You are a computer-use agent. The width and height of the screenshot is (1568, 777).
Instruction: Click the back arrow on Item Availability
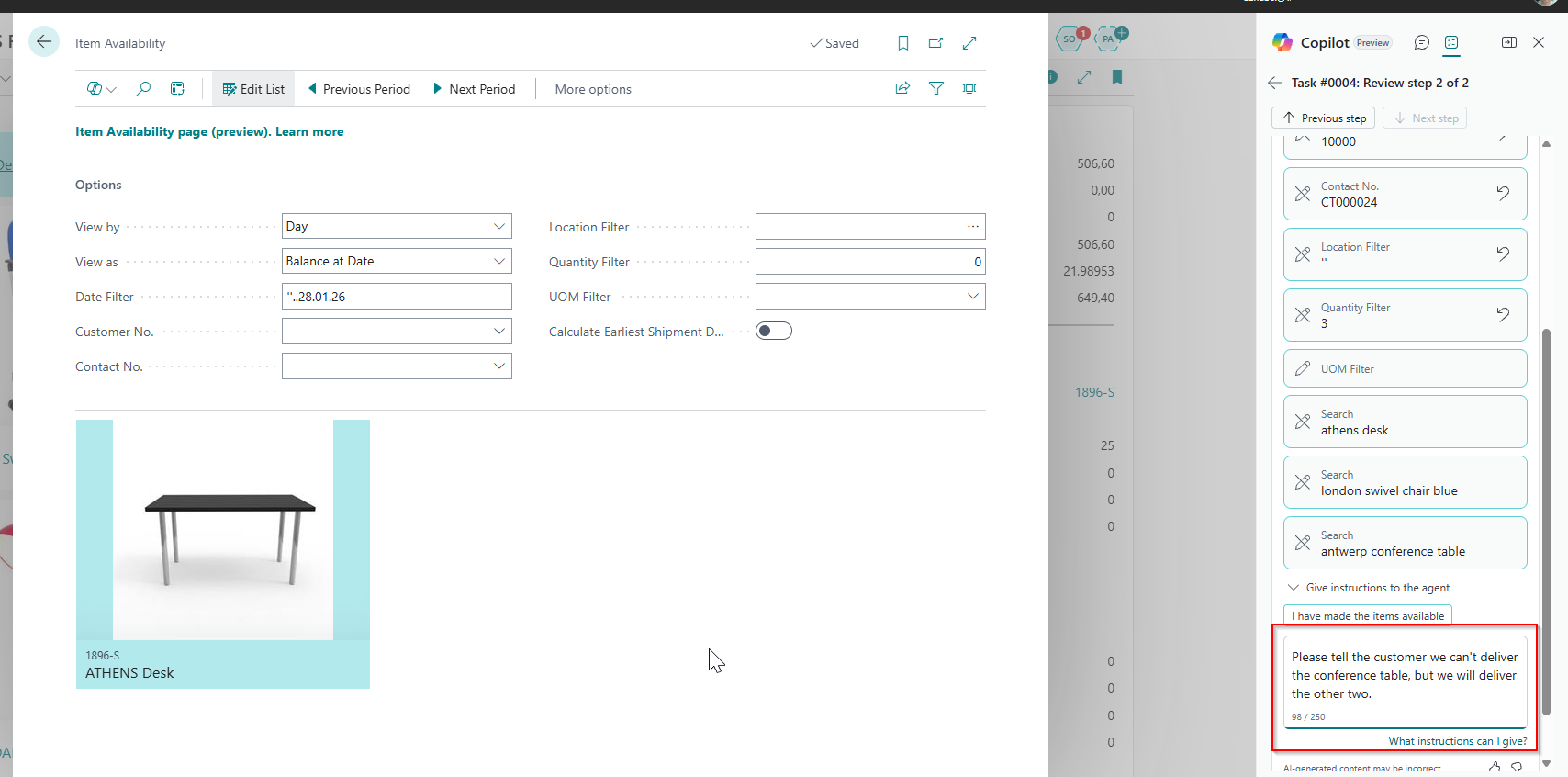pyautogui.click(x=43, y=42)
